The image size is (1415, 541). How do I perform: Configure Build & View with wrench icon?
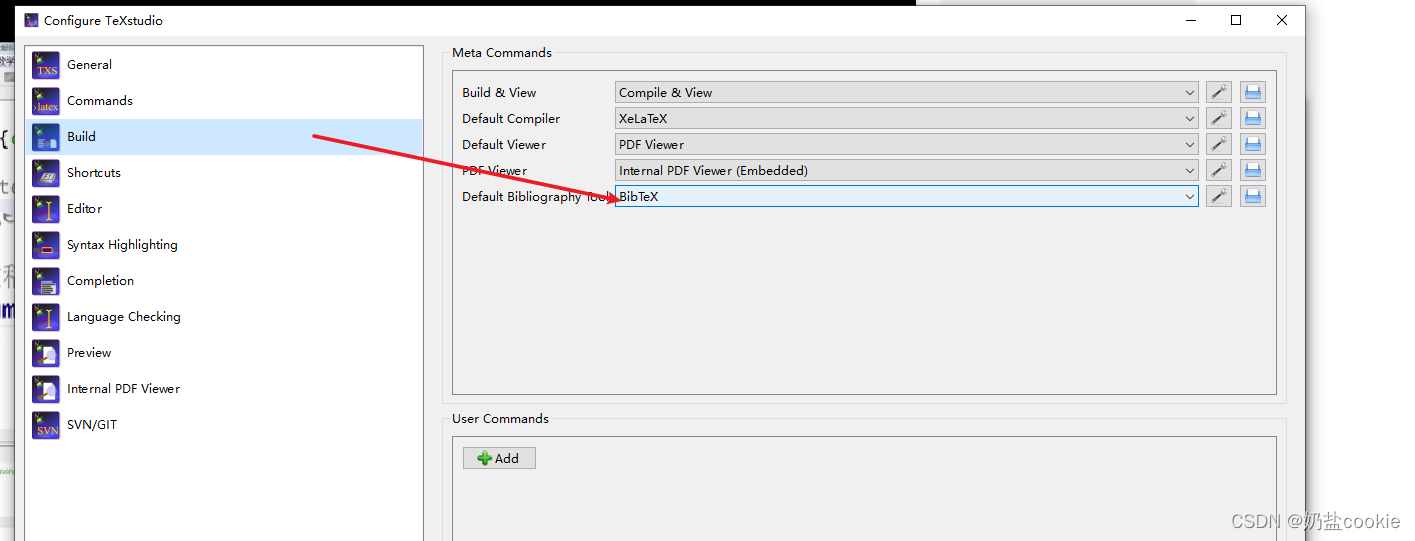[1218, 92]
